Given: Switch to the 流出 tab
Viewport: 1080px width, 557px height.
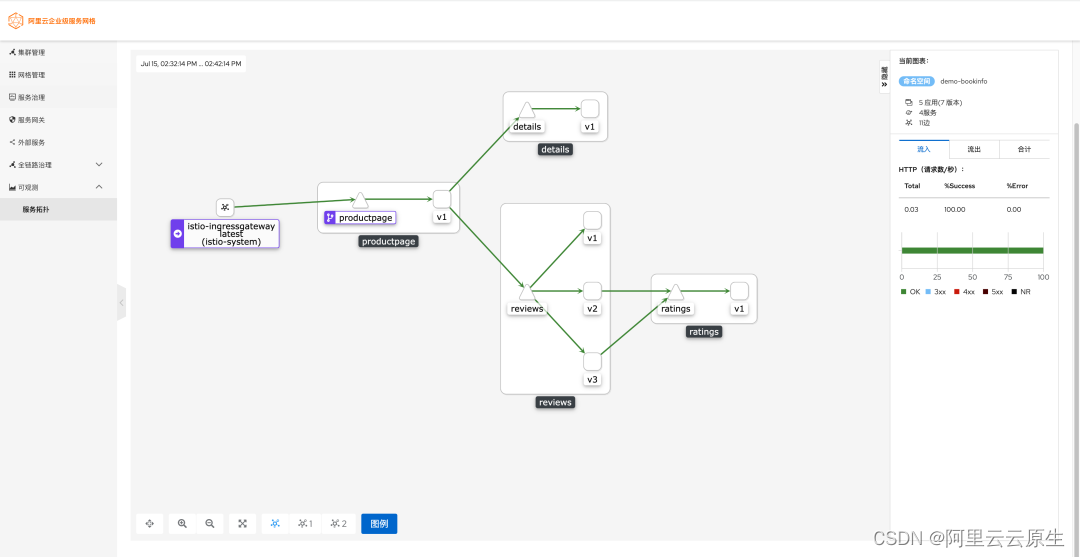Looking at the screenshot, I should pyautogui.click(x=974, y=149).
